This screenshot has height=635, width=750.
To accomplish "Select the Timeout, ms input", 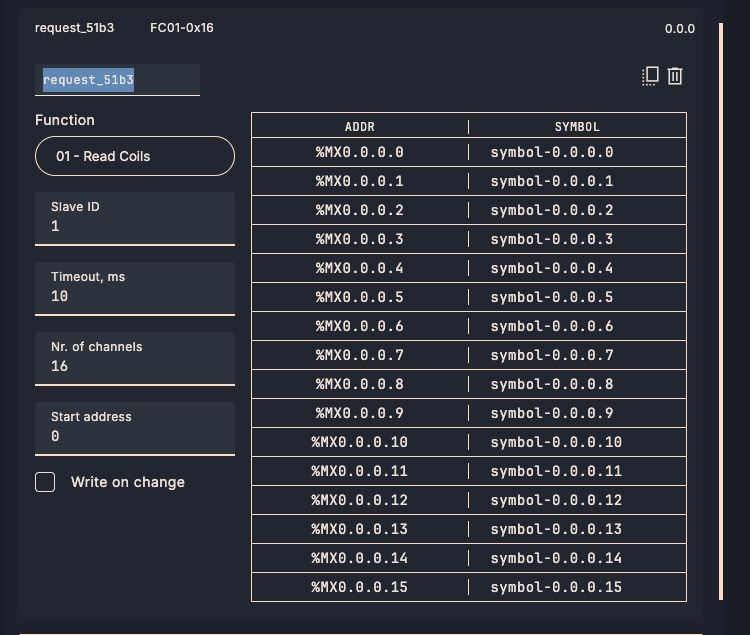I will click(135, 289).
